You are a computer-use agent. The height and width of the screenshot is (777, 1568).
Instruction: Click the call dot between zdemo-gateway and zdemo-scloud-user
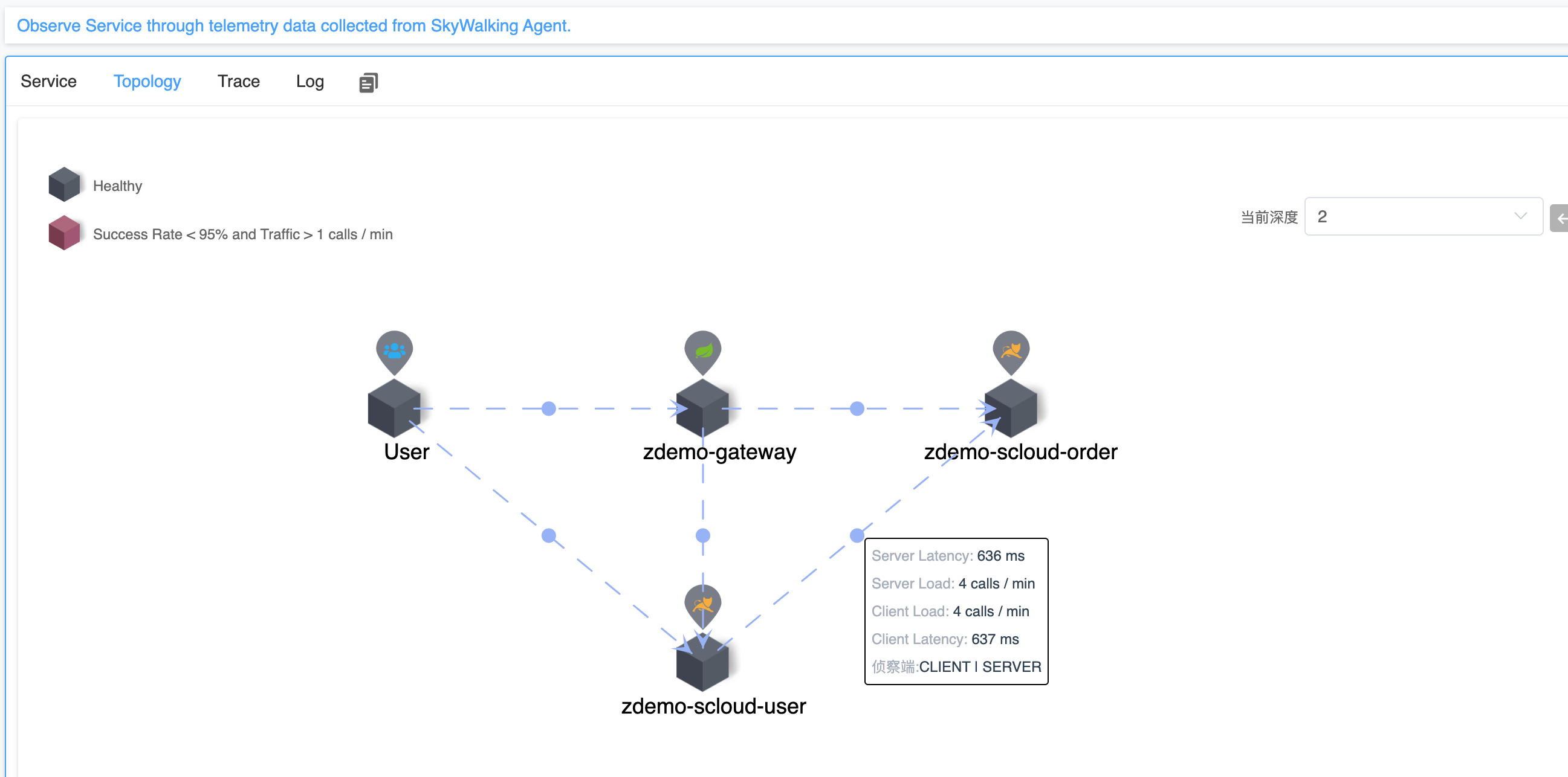coord(702,535)
